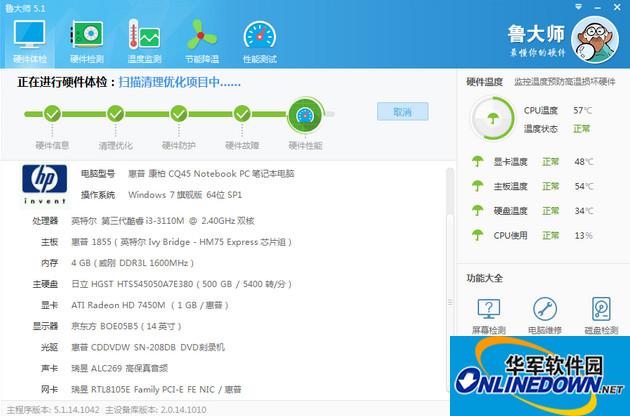Click the 鲁大师 mascot avatar
The height and width of the screenshot is (416, 630).
point(595,40)
